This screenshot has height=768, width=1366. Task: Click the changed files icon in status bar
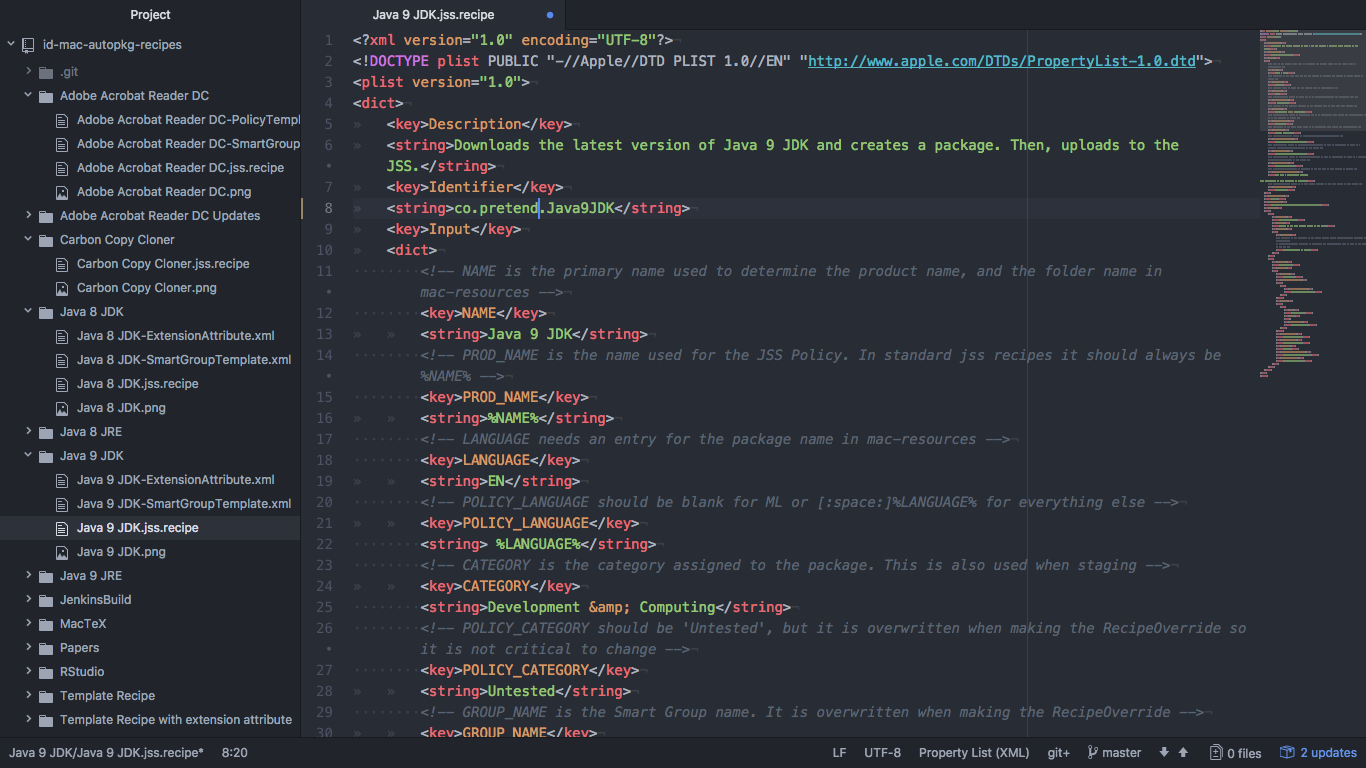(1216, 753)
